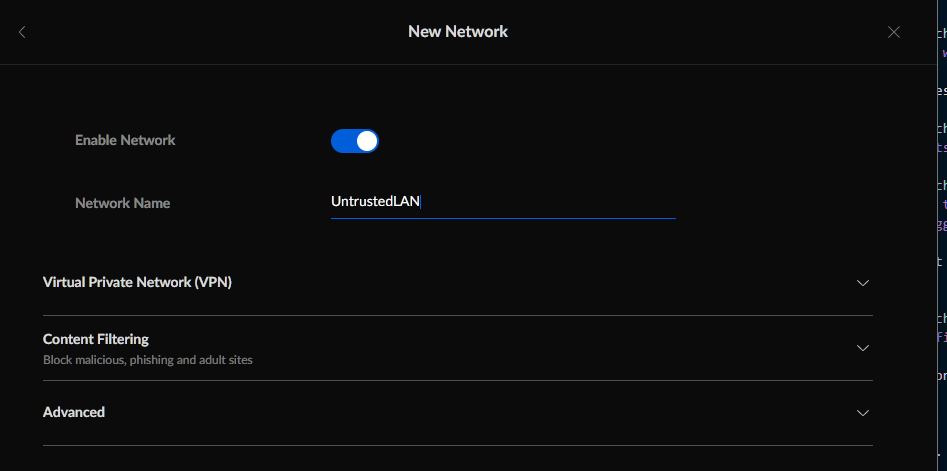
Task: Click the vertical divider beside the code pane
Action: (x=936, y=236)
